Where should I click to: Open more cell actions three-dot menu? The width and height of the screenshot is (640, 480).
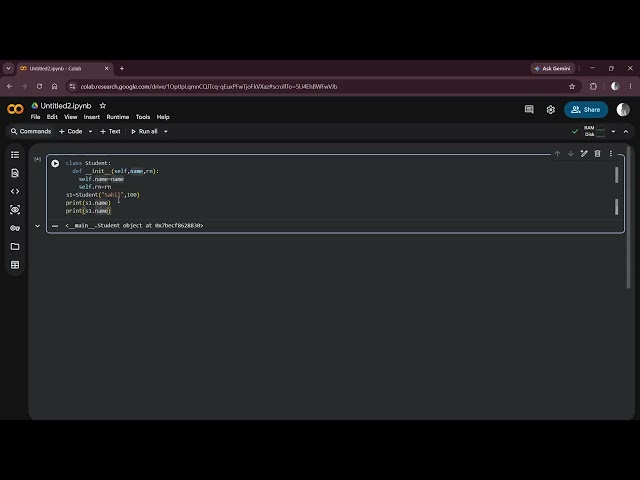point(611,153)
